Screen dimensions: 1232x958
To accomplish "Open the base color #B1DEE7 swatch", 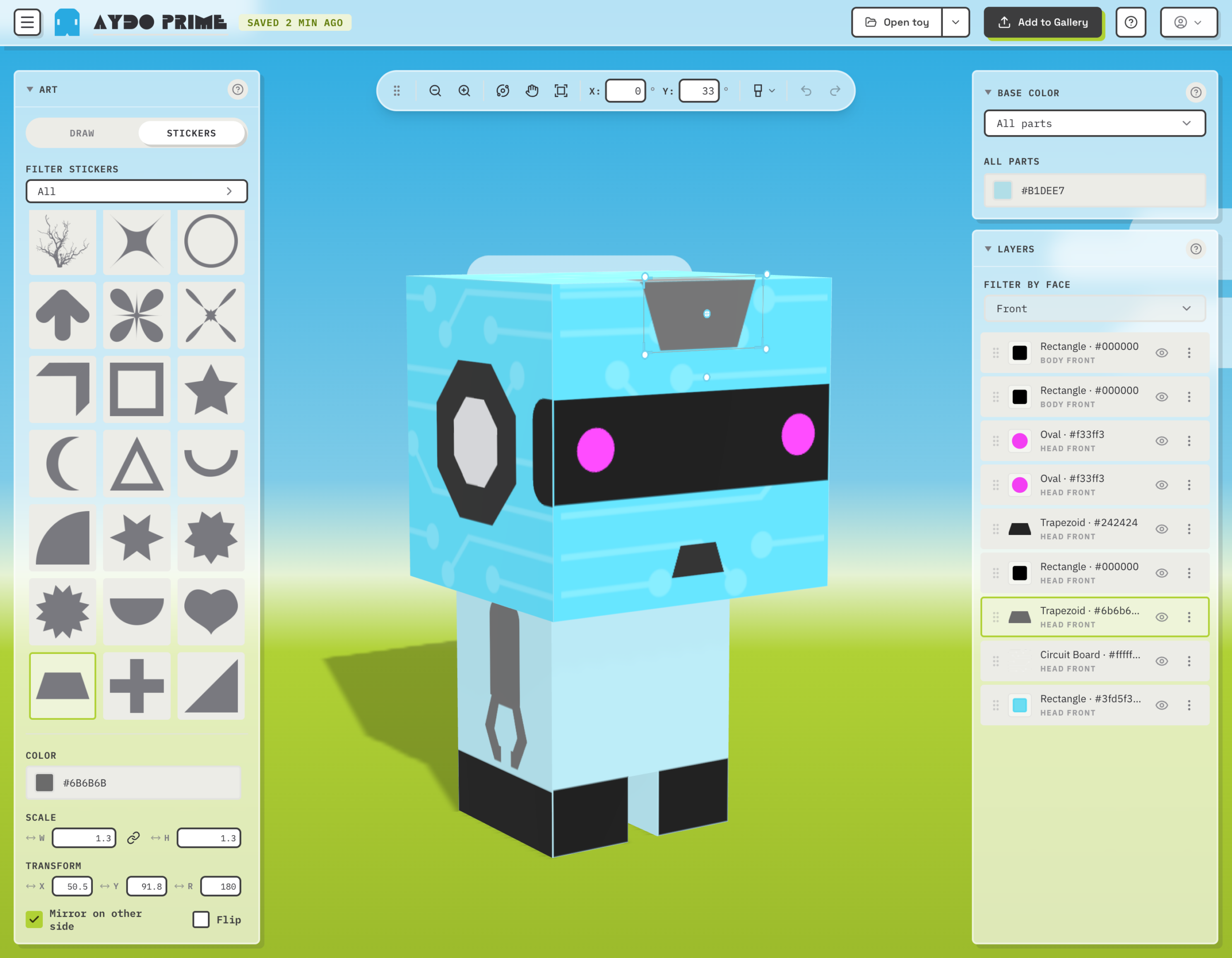I will 1002,191.
